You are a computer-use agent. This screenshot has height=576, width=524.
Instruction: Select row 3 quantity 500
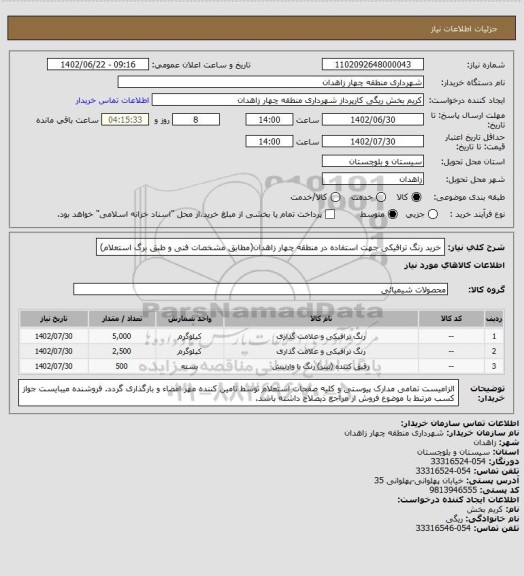[122, 366]
